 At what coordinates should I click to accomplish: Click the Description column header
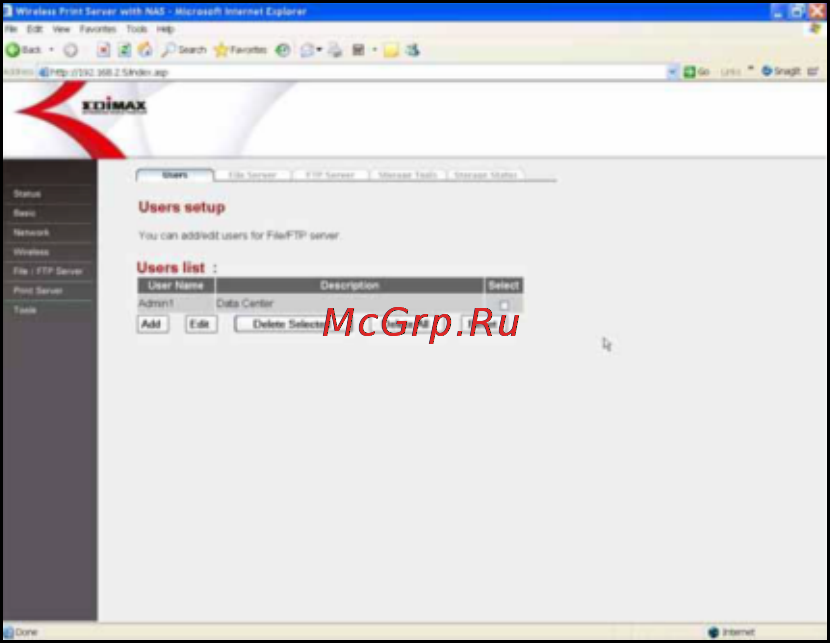pos(349,286)
